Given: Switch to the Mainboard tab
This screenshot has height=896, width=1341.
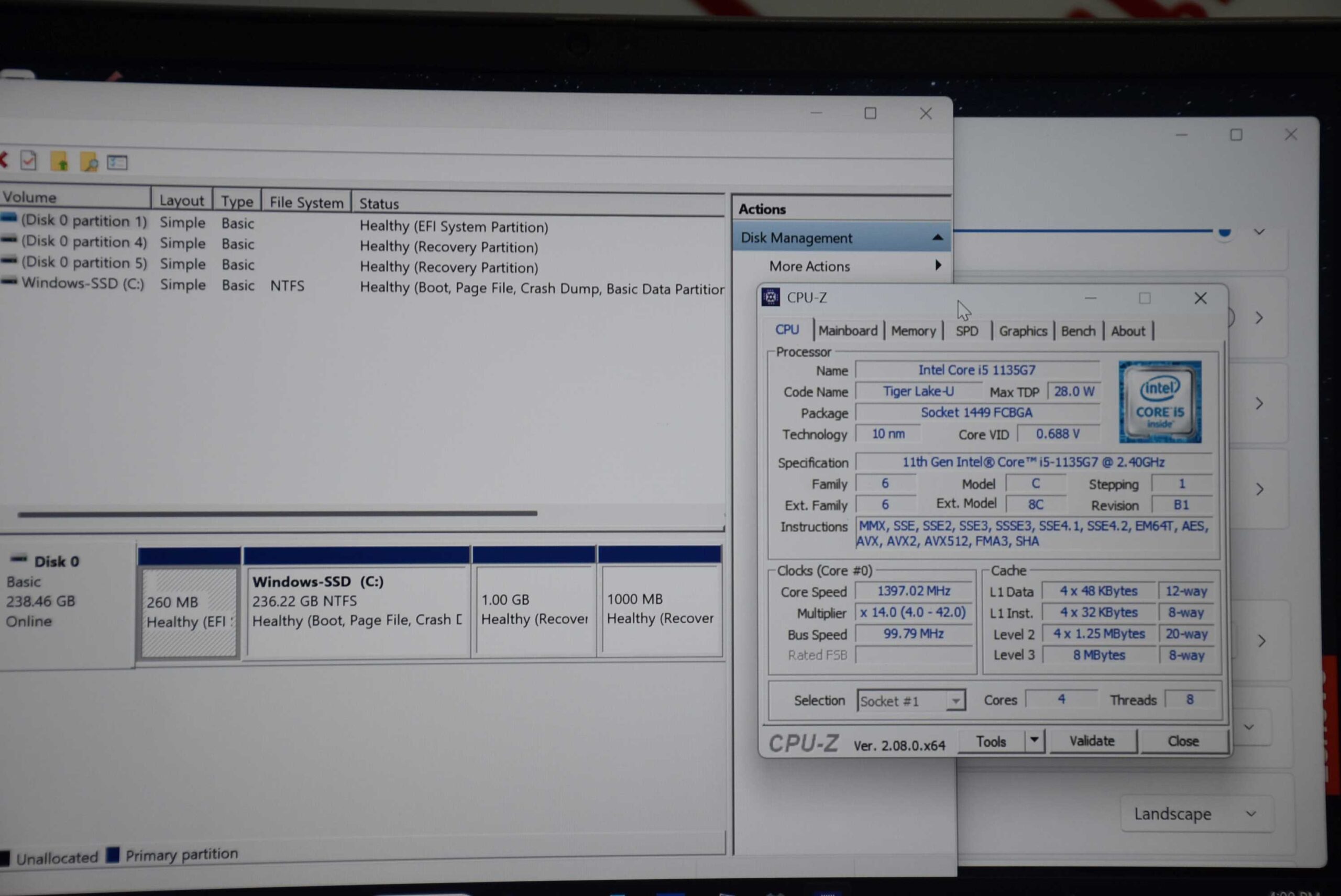Looking at the screenshot, I should point(847,331).
